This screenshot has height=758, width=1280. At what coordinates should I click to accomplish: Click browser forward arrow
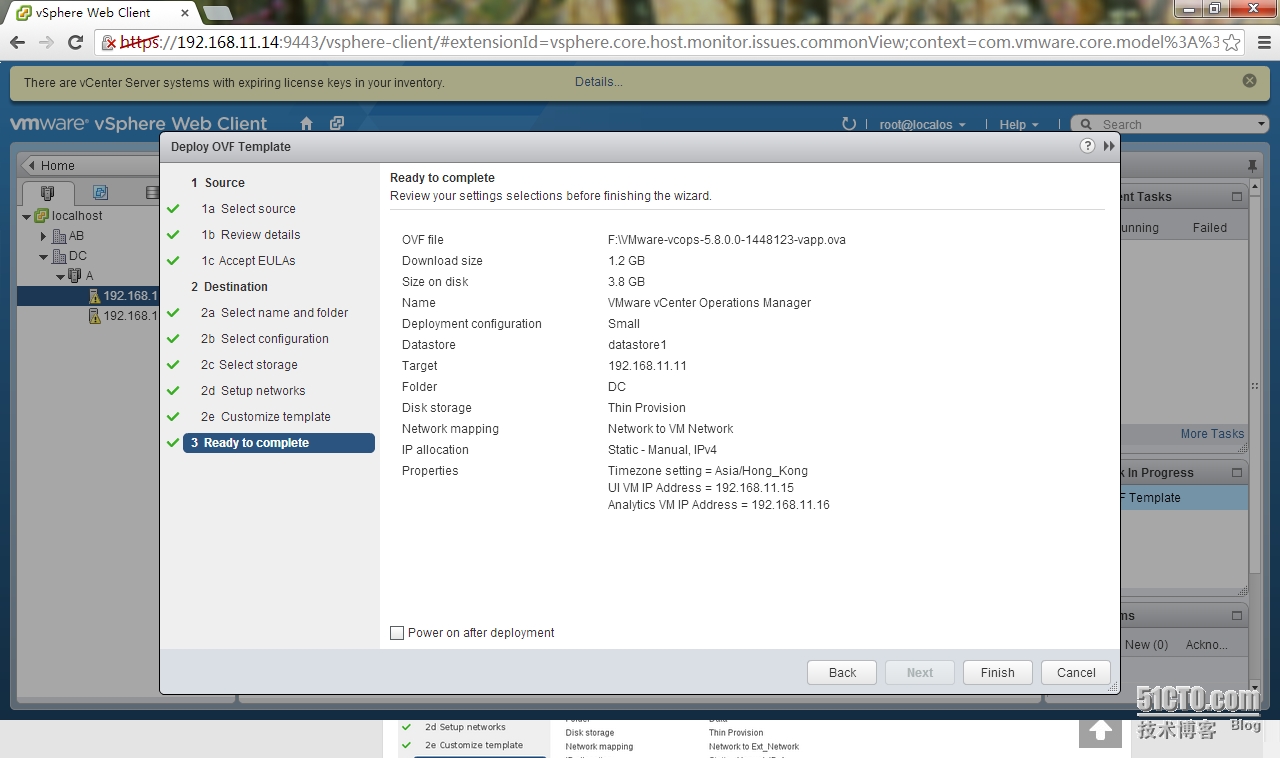click(46, 42)
